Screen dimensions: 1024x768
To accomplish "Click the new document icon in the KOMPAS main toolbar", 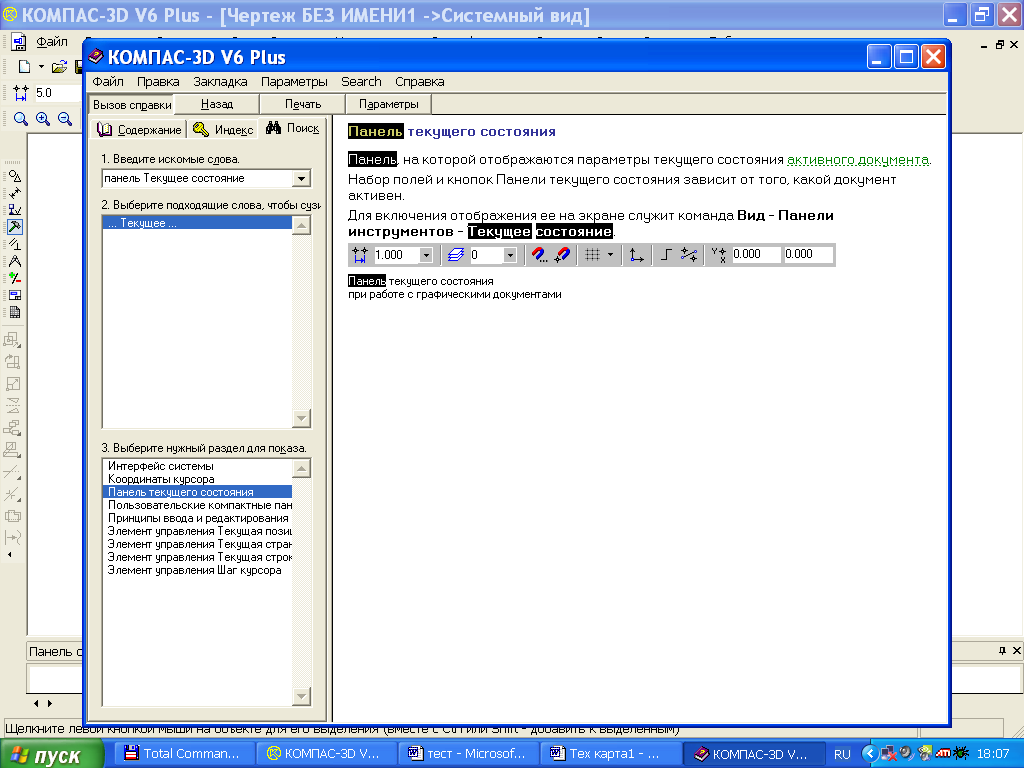I will coord(24,67).
